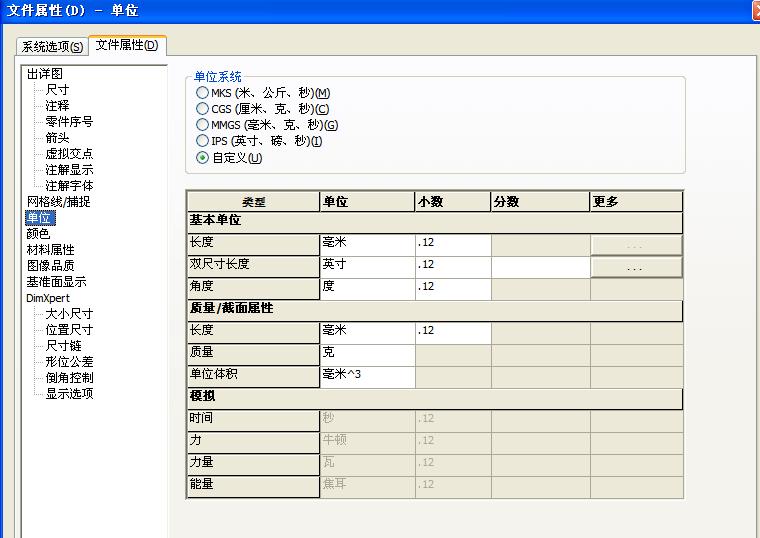Click the 更多 column header

coord(636,202)
